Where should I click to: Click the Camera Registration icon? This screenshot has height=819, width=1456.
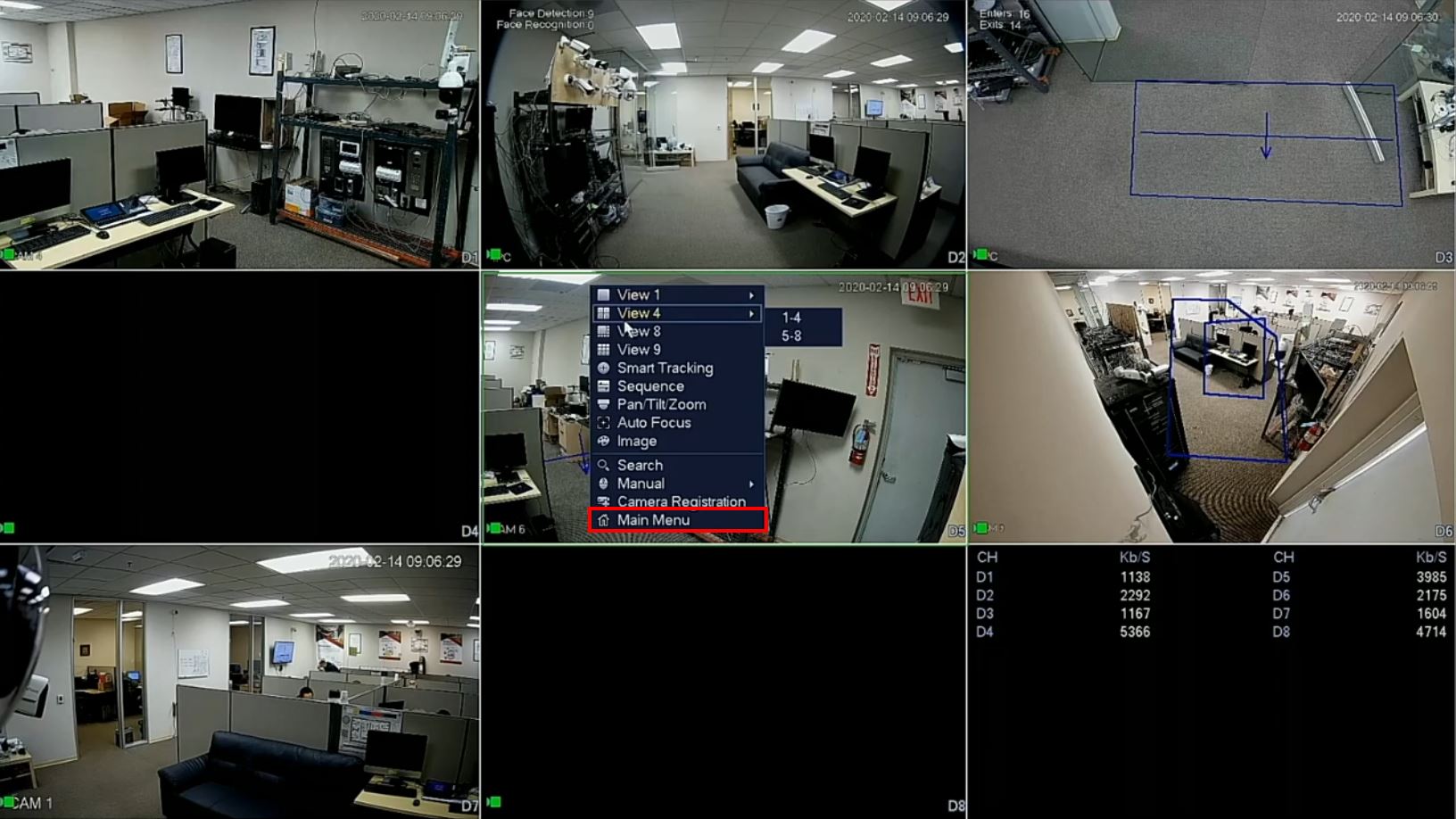tap(603, 501)
